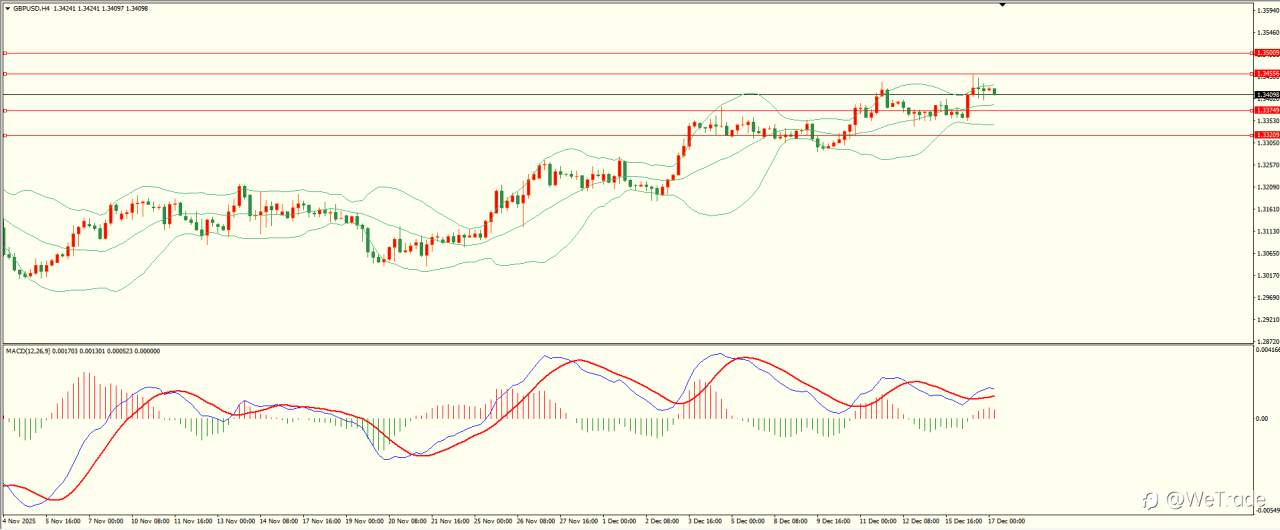Click the 14 Nov 08:00 time label
This screenshot has width=1280, height=530.
[277, 521]
